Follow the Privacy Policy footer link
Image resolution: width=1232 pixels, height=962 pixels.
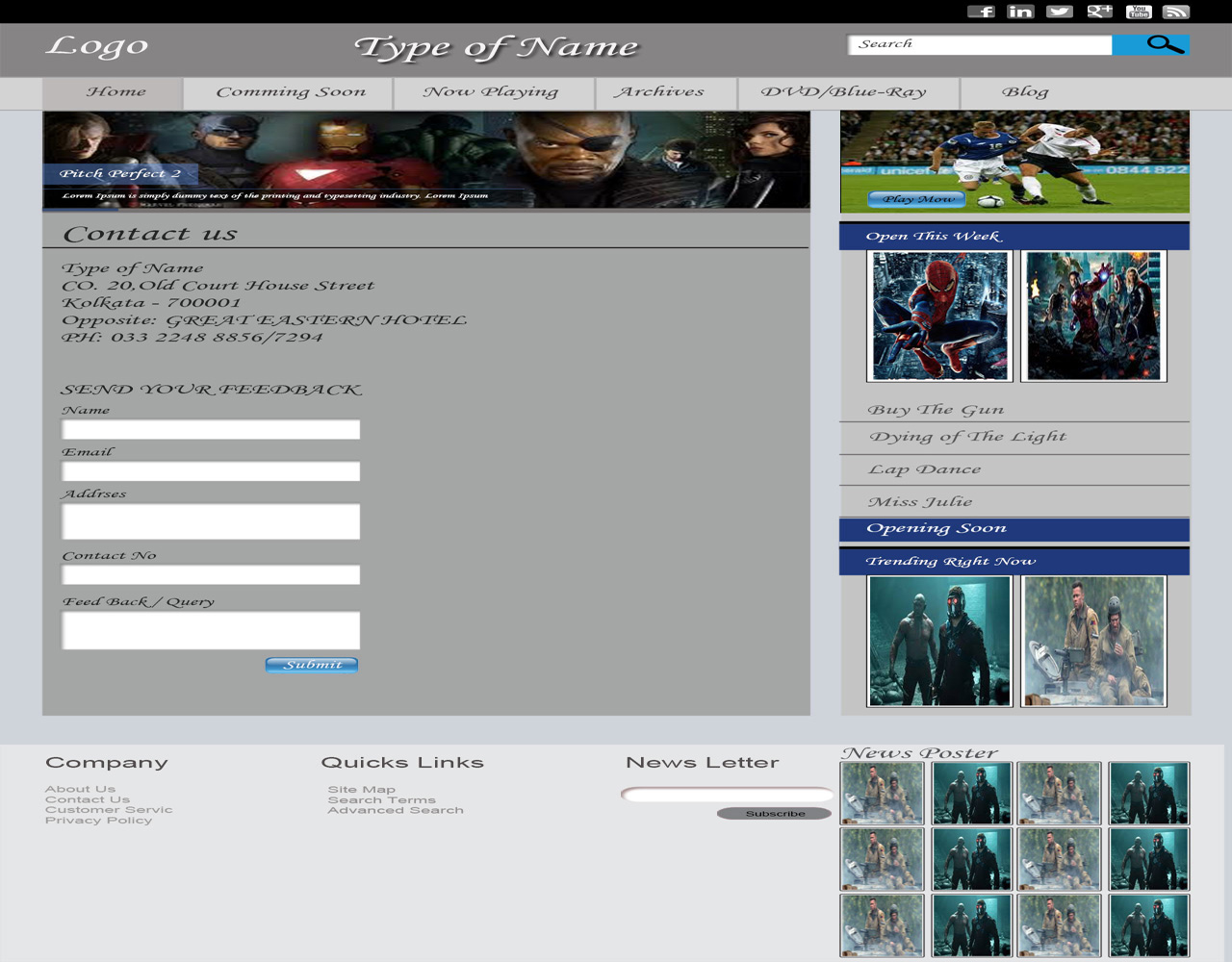tap(98, 821)
